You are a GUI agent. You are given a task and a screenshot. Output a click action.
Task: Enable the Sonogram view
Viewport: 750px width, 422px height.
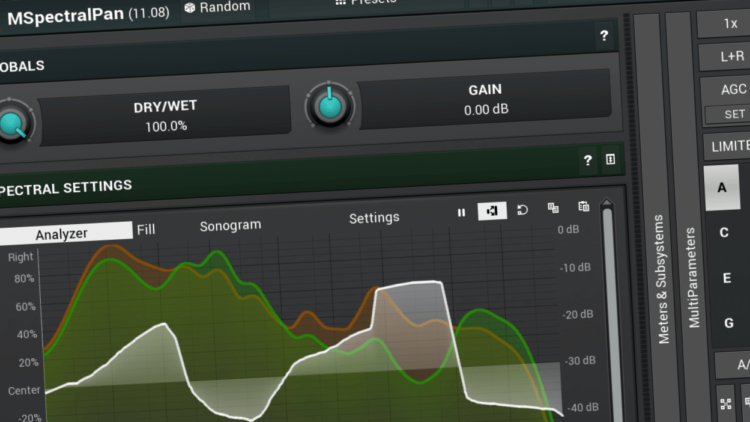click(231, 225)
